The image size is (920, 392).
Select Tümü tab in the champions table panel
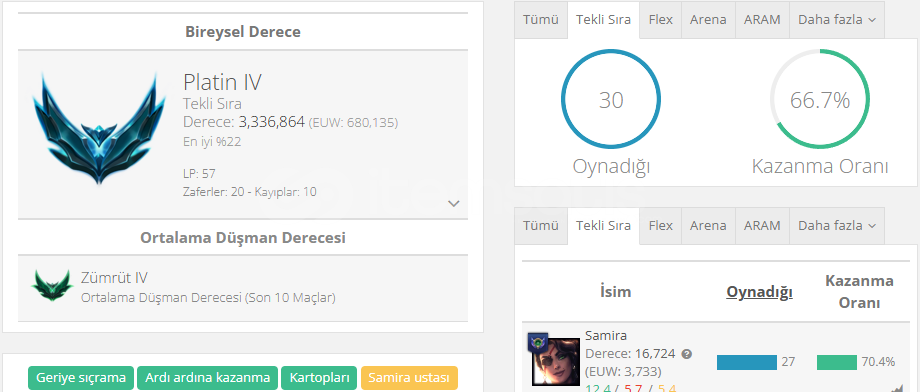pos(540,225)
